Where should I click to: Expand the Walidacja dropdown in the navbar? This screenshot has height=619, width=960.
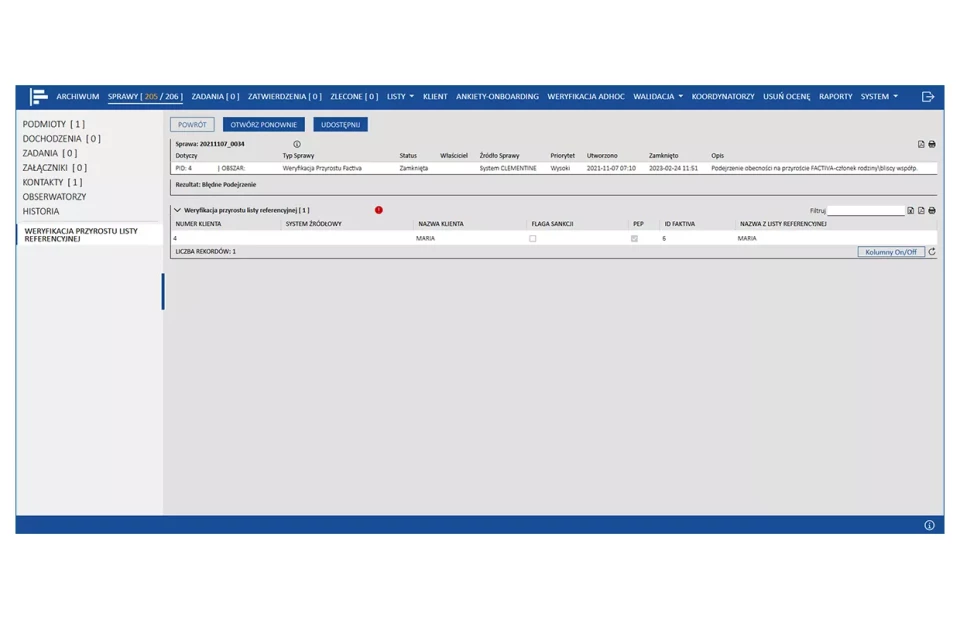658,97
